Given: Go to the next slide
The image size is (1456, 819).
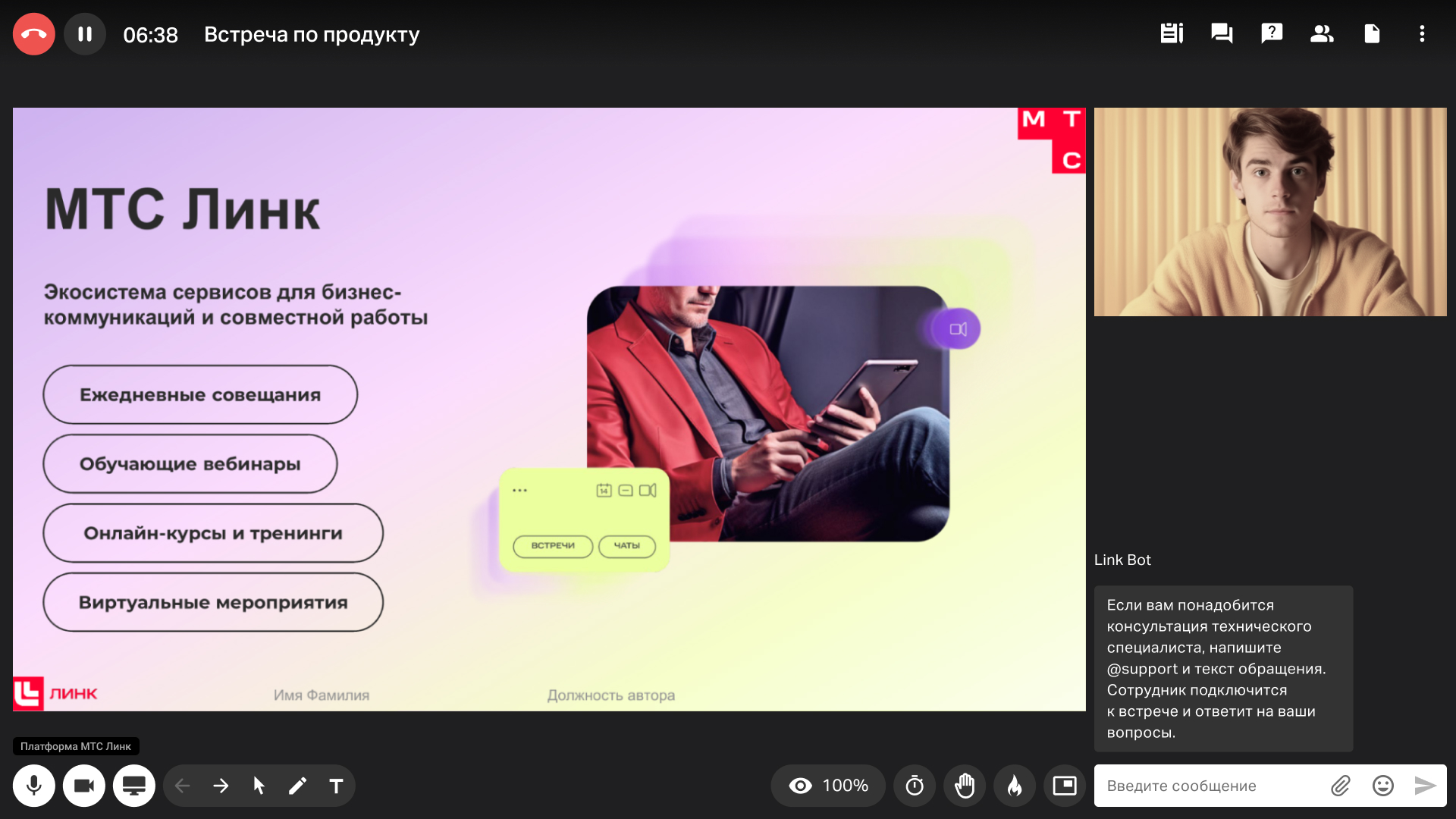Looking at the screenshot, I should coord(221,786).
